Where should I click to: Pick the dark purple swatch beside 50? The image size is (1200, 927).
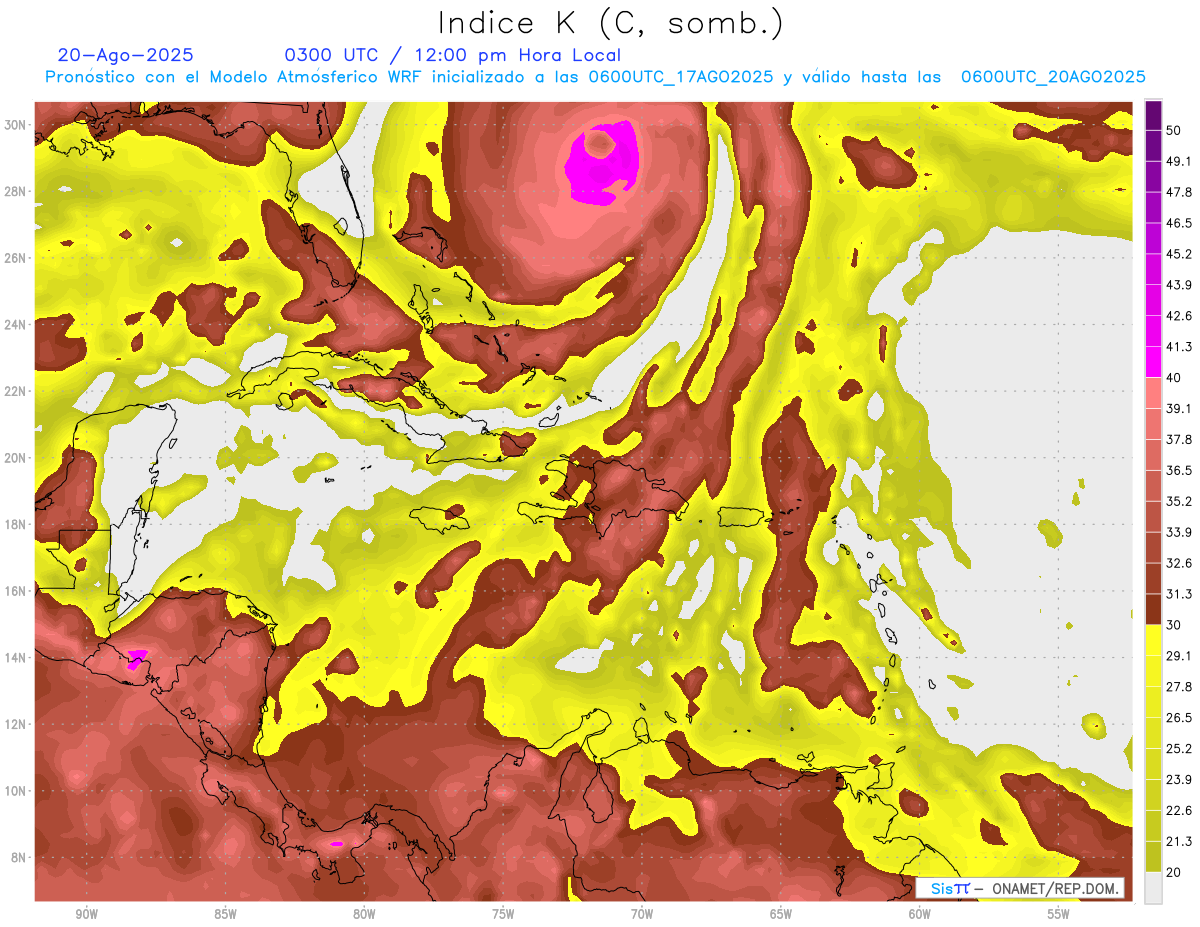1153,116
